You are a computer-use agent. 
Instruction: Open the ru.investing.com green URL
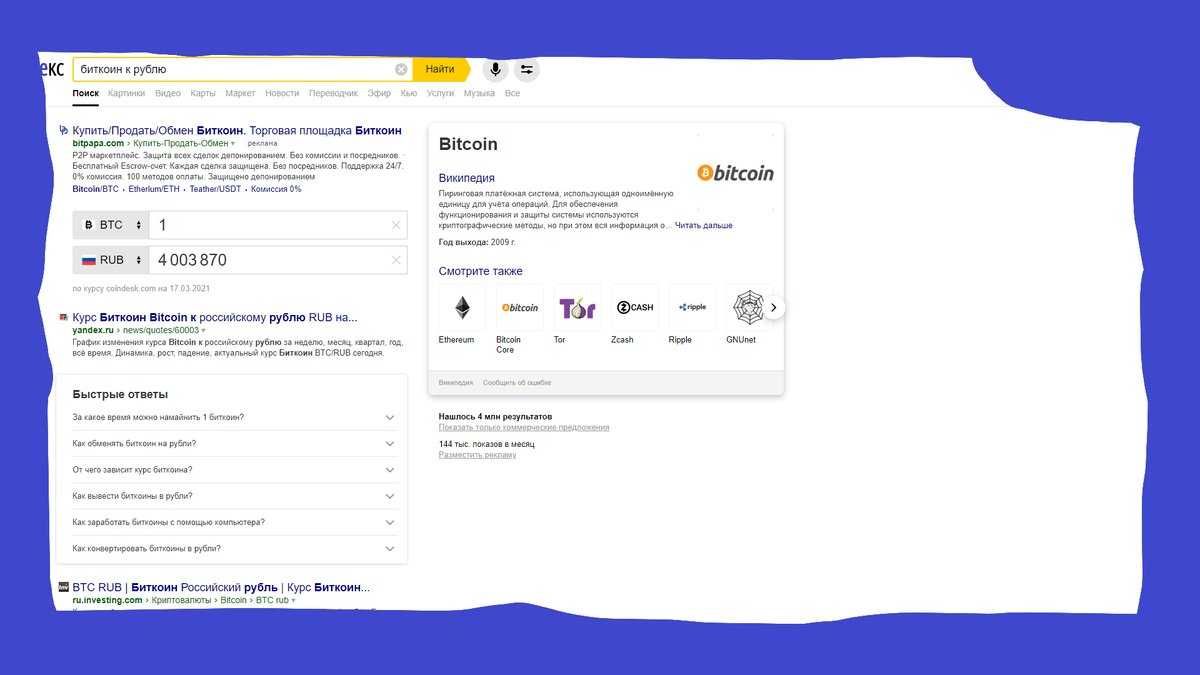click(107, 600)
